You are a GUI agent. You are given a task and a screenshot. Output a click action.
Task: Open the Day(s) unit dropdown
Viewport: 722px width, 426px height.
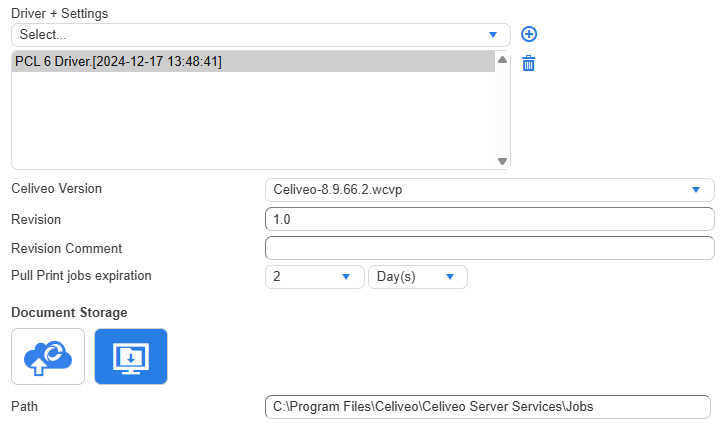point(417,276)
